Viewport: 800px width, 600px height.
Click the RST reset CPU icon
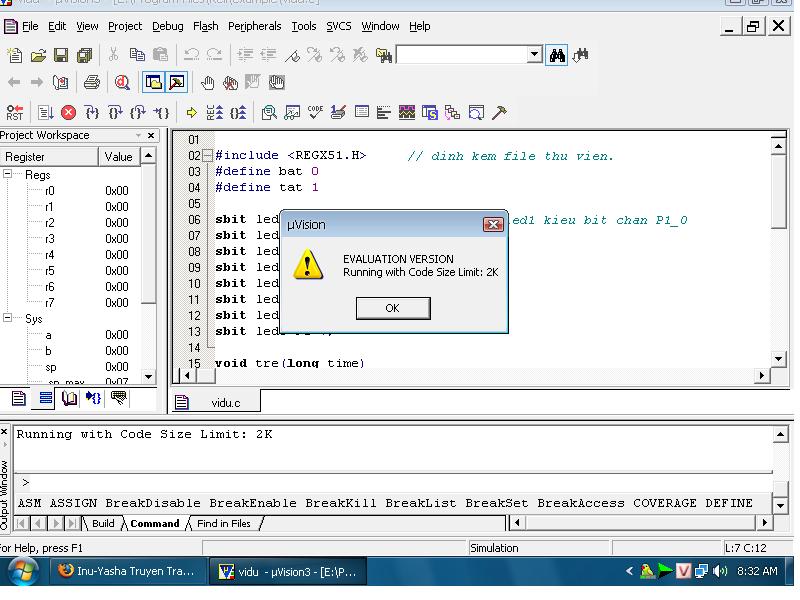coord(15,112)
